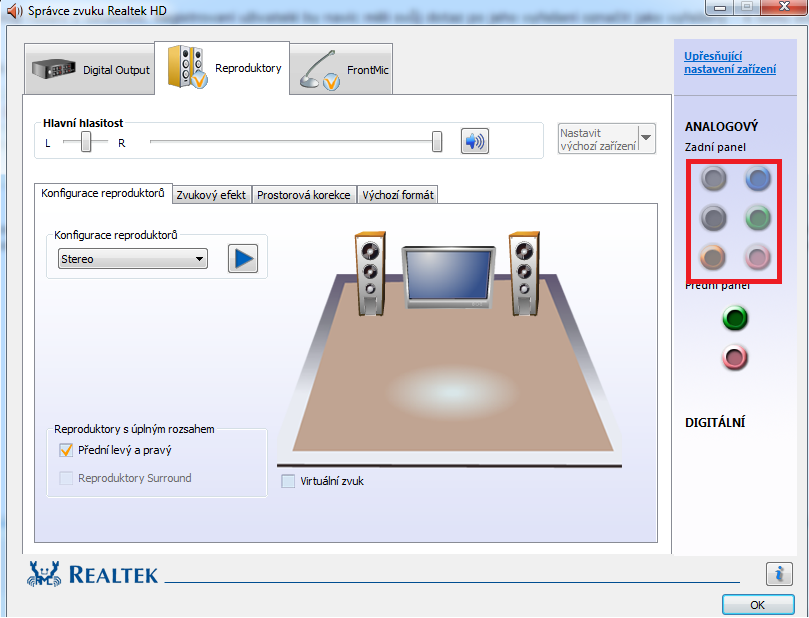Select the green rear panel jack
This screenshot has width=809, height=618.
[757, 217]
